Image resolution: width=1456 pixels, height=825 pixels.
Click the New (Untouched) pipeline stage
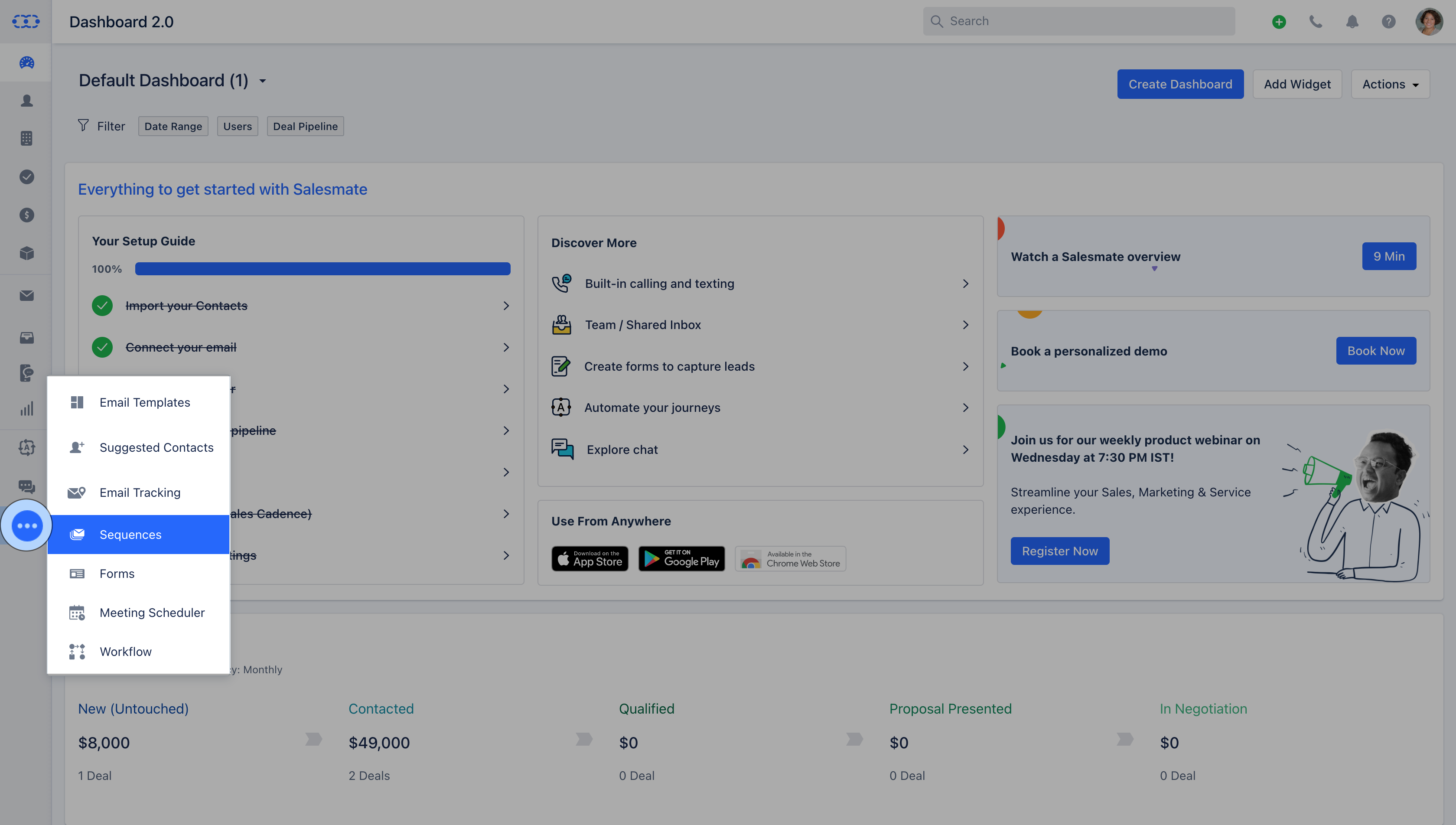133,708
